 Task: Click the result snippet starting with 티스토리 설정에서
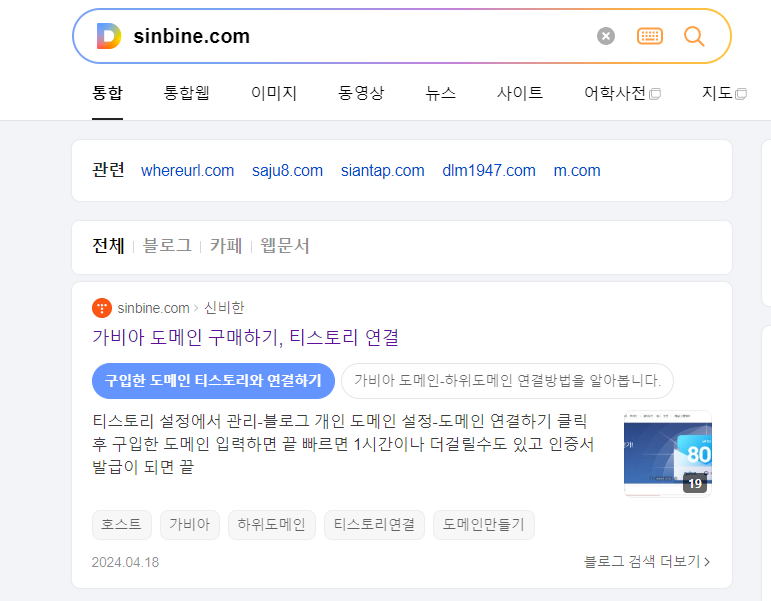pos(343,444)
